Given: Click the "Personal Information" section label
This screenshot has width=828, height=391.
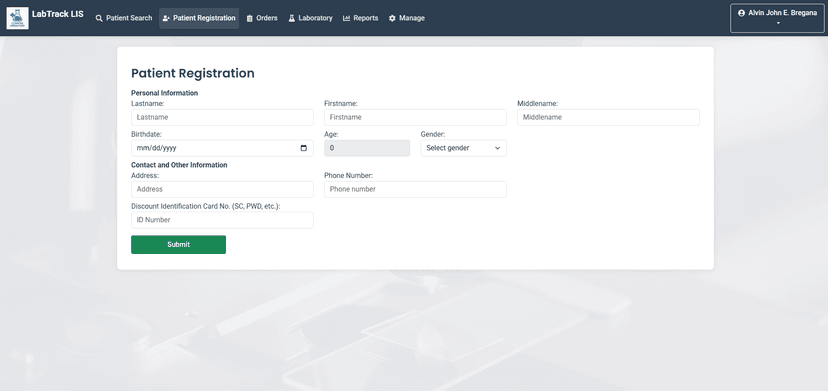Looking at the screenshot, I should [165, 93].
